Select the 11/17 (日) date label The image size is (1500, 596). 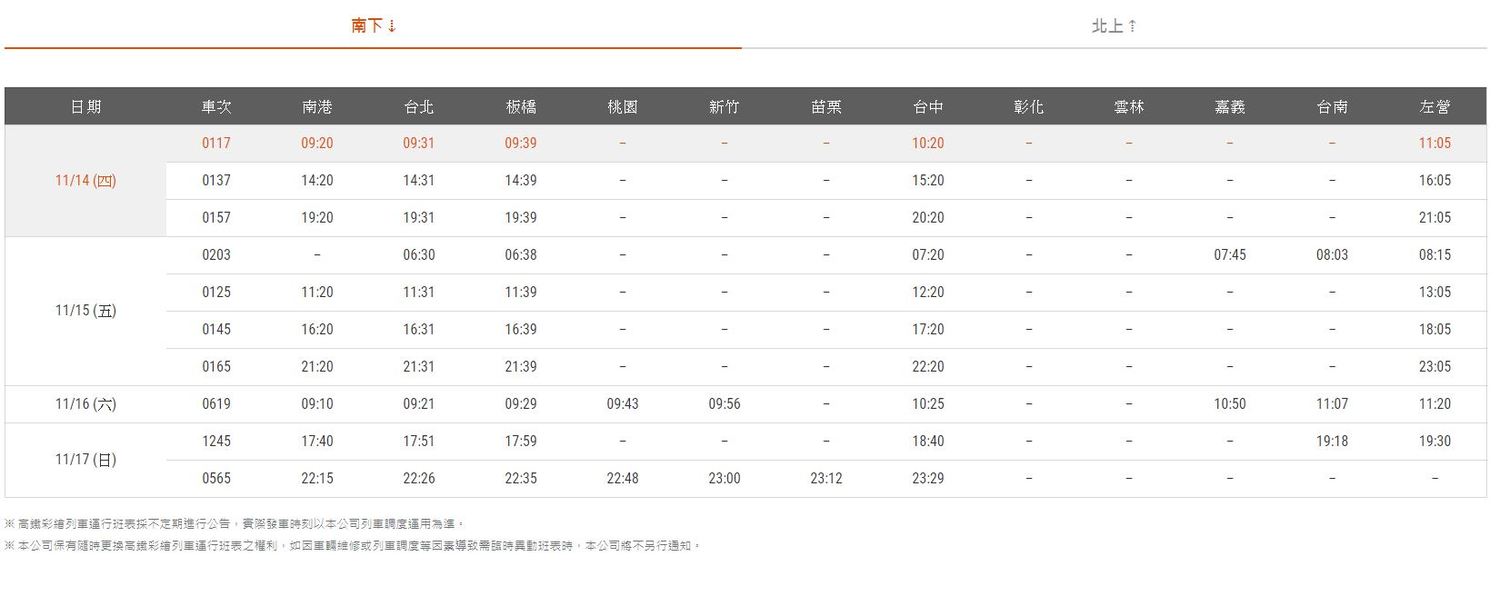tap(83, 459)
